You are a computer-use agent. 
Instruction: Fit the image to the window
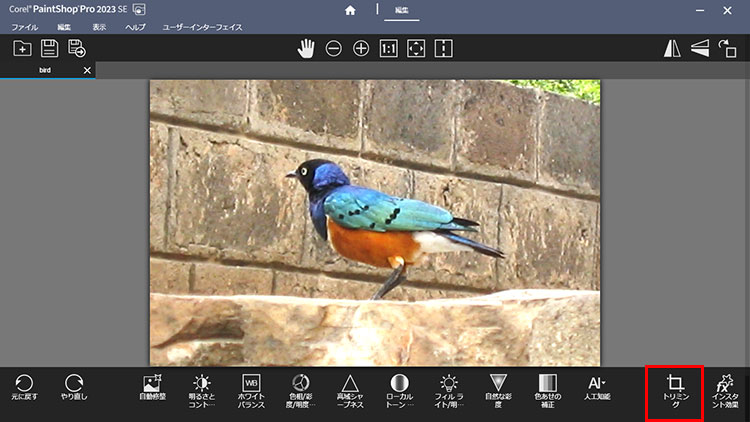click(417, 48)
